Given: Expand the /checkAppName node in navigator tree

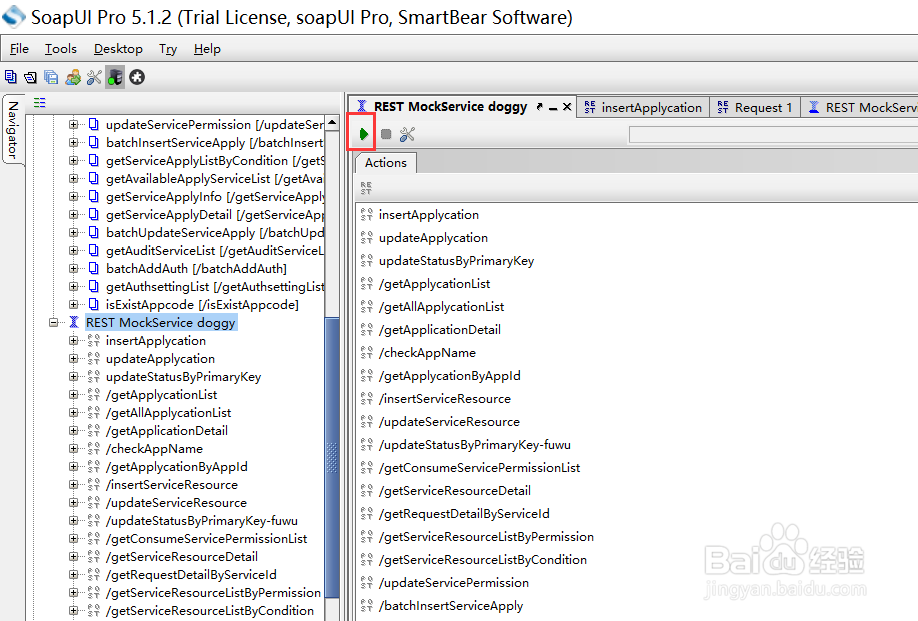Looking at the screenshot, I should pyautogui.click(x=74, y=448).
